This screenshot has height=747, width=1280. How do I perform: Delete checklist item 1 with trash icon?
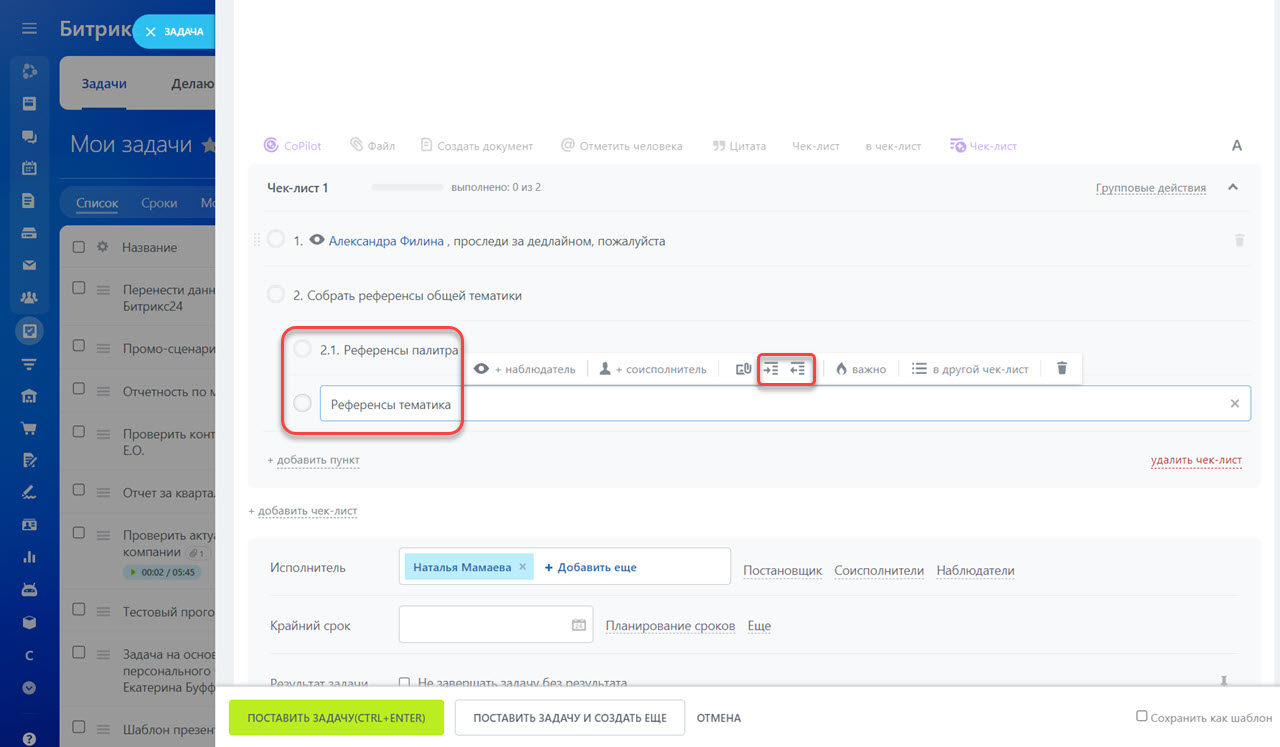[1240, 241]
